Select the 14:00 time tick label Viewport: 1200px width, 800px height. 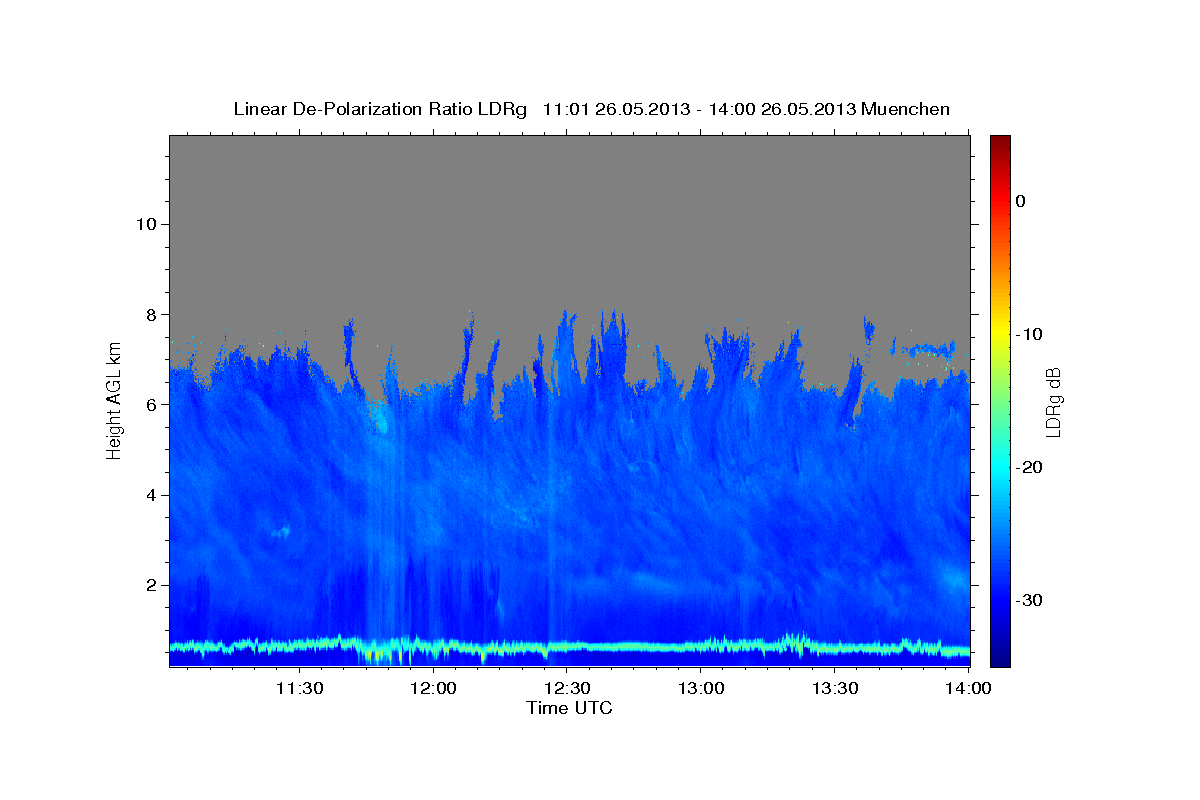(968, 688)
